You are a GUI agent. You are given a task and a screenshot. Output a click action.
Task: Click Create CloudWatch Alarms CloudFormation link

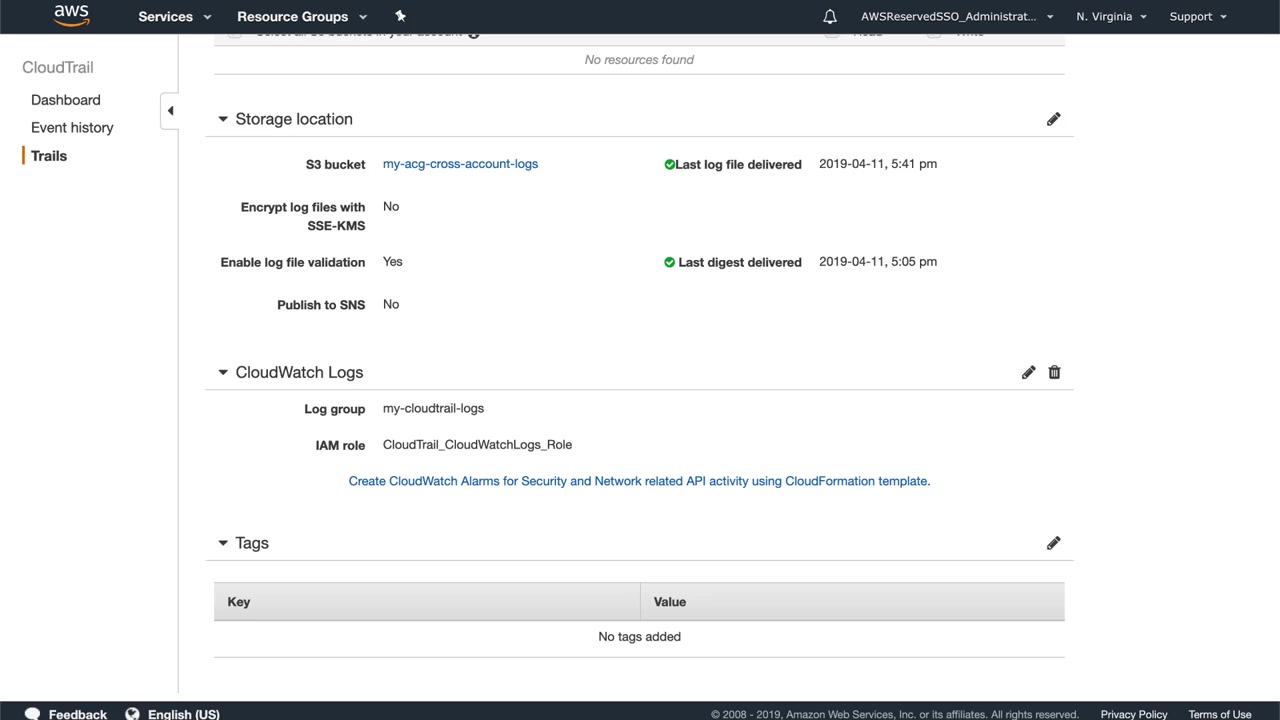pyautogui.click(x=639, y=481)
